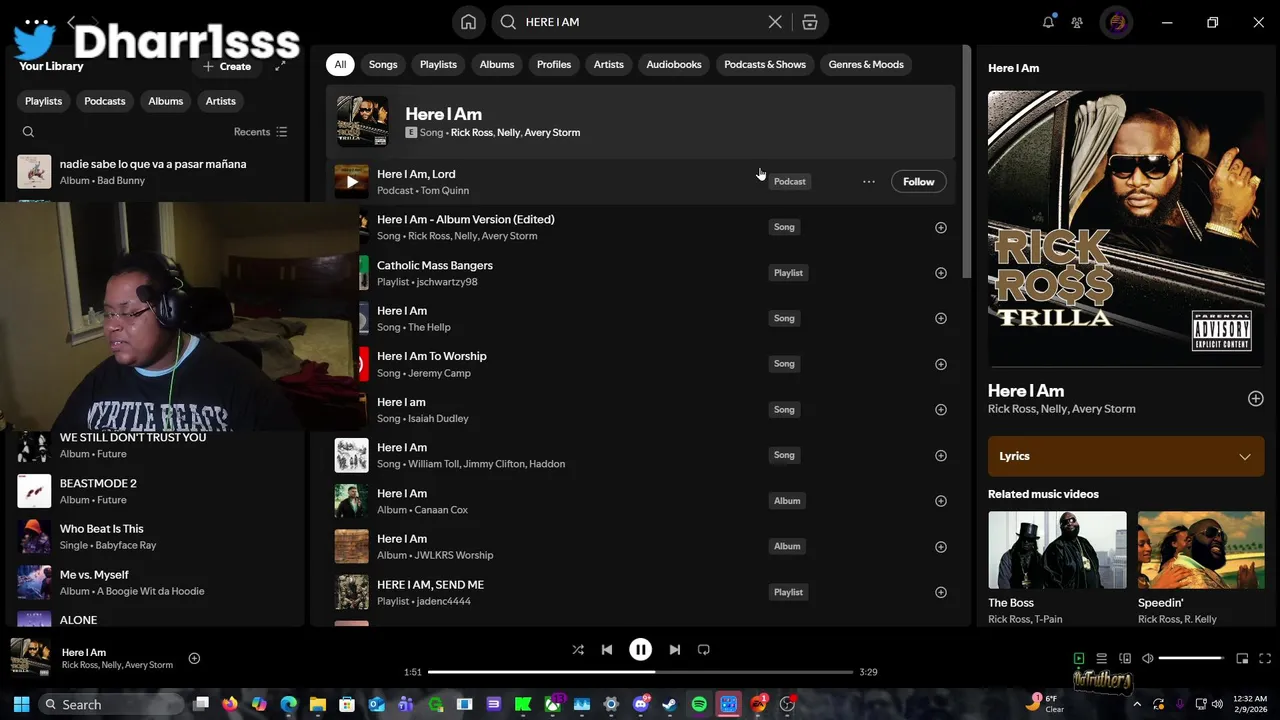Open Bad Bunny's nadie sabe album
The height and width of the screenshot is (720, 1280).
[155, 172]
